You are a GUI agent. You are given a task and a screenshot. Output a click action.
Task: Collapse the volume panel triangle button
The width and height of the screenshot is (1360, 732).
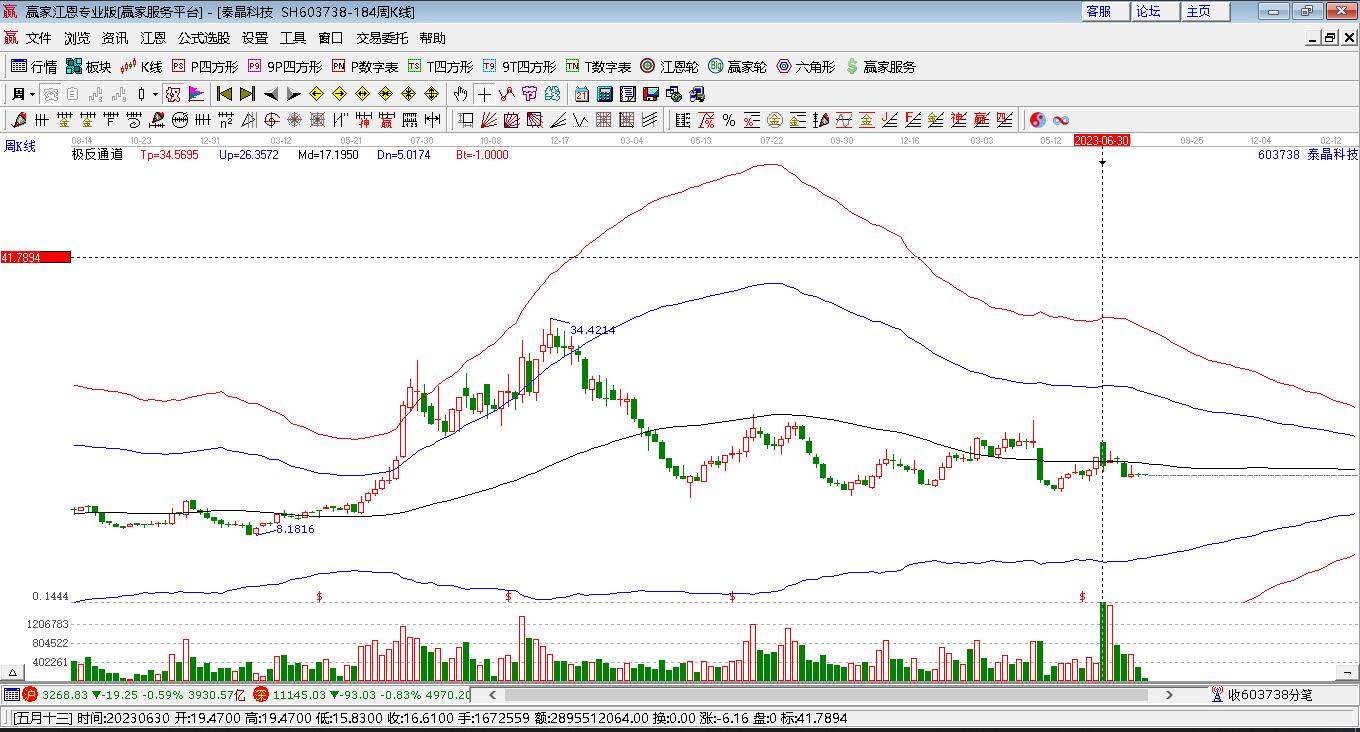click(14, 672)
